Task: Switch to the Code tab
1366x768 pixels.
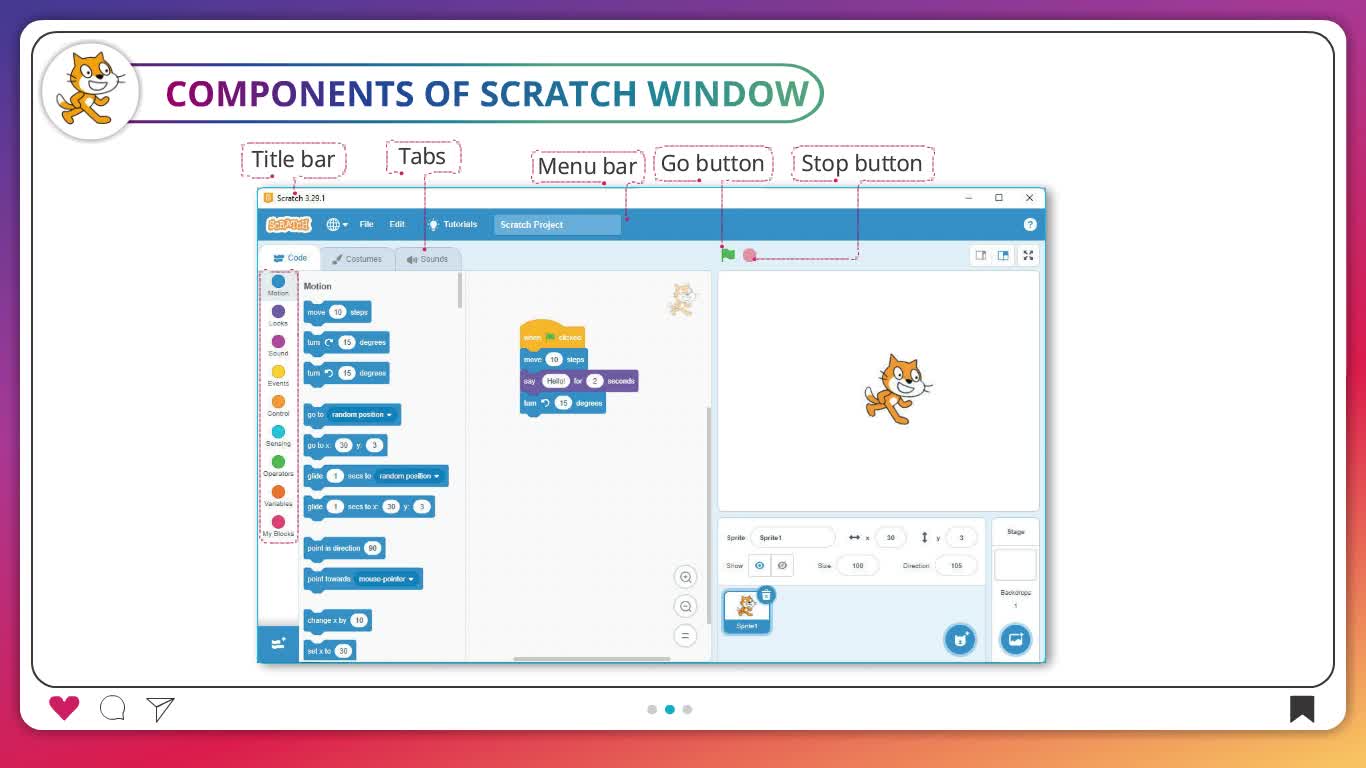Action: tap(290, 258)
